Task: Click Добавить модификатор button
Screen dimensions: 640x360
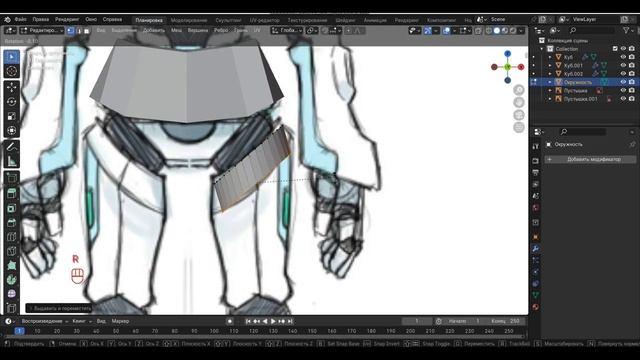Action: [x=590, y=159]
